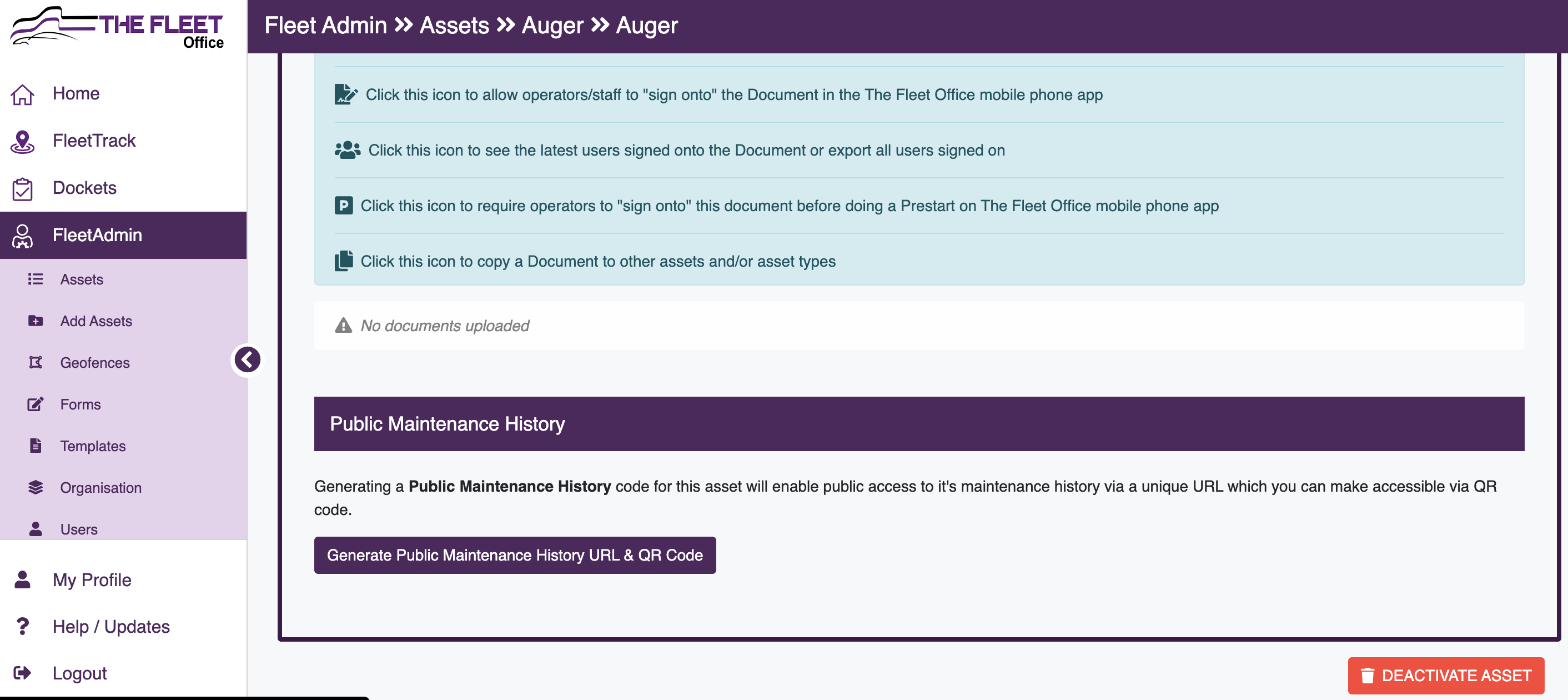
Task: Open FleetTrack via the map pin icon
Action: 23,141
